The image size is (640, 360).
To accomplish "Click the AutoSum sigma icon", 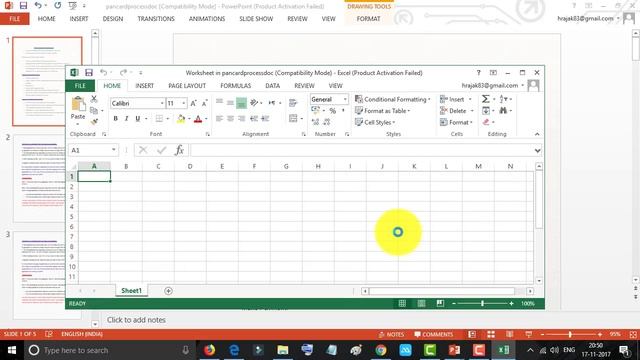I will point(485,99).
